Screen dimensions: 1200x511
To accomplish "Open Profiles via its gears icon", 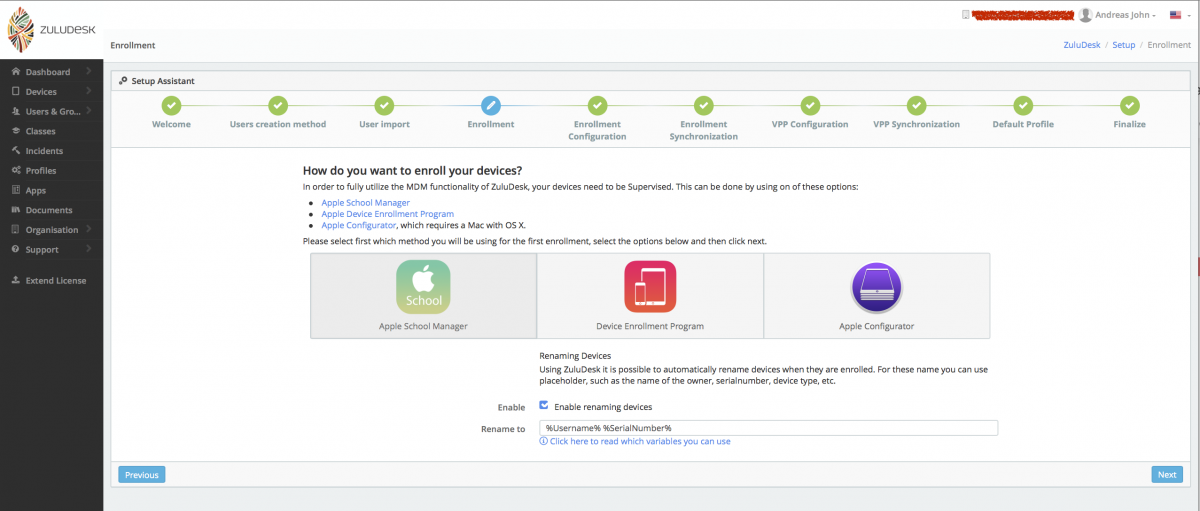I will point(16,171).
